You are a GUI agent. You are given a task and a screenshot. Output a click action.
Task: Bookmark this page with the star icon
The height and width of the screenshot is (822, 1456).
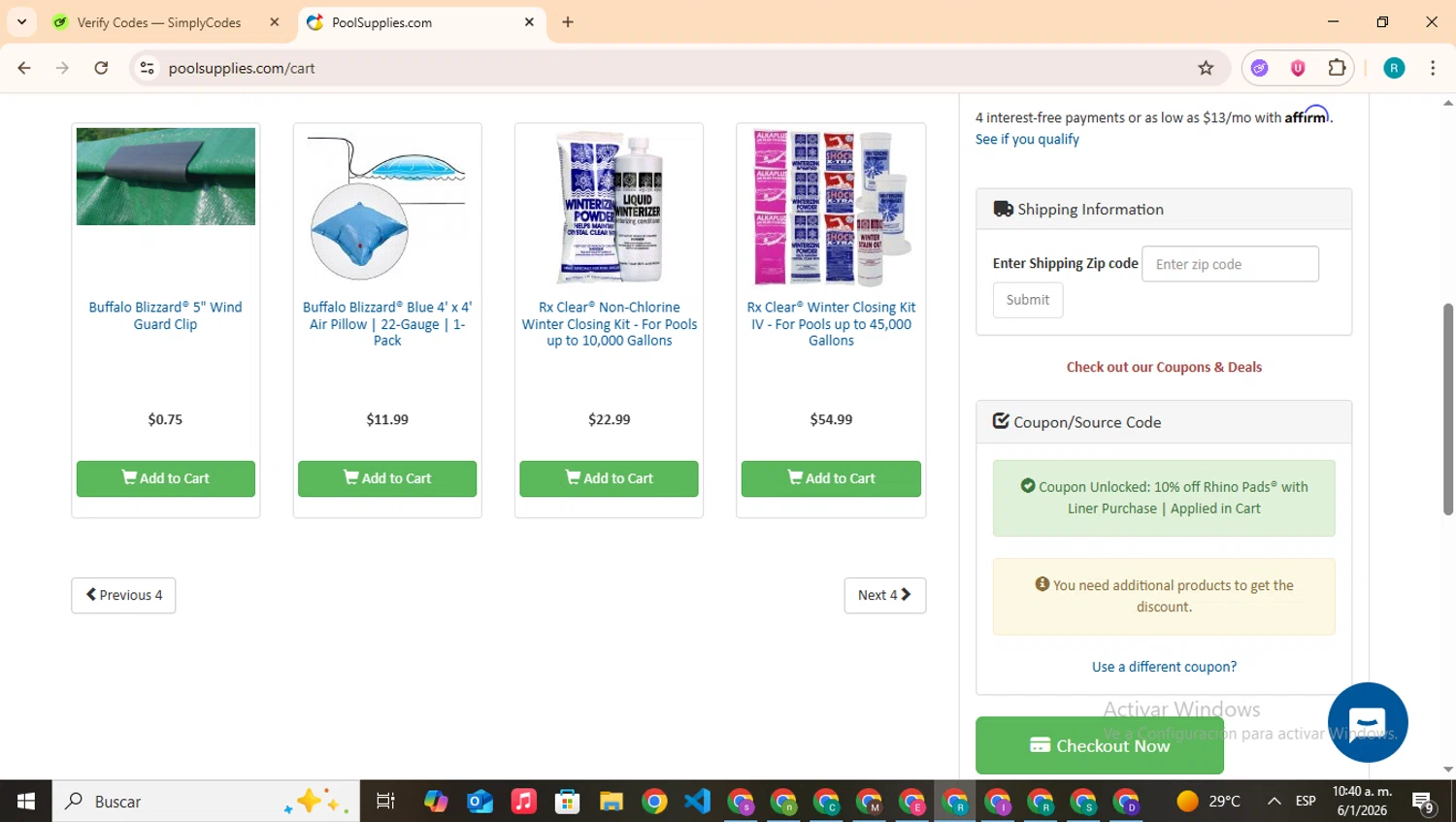point(1206,68)
